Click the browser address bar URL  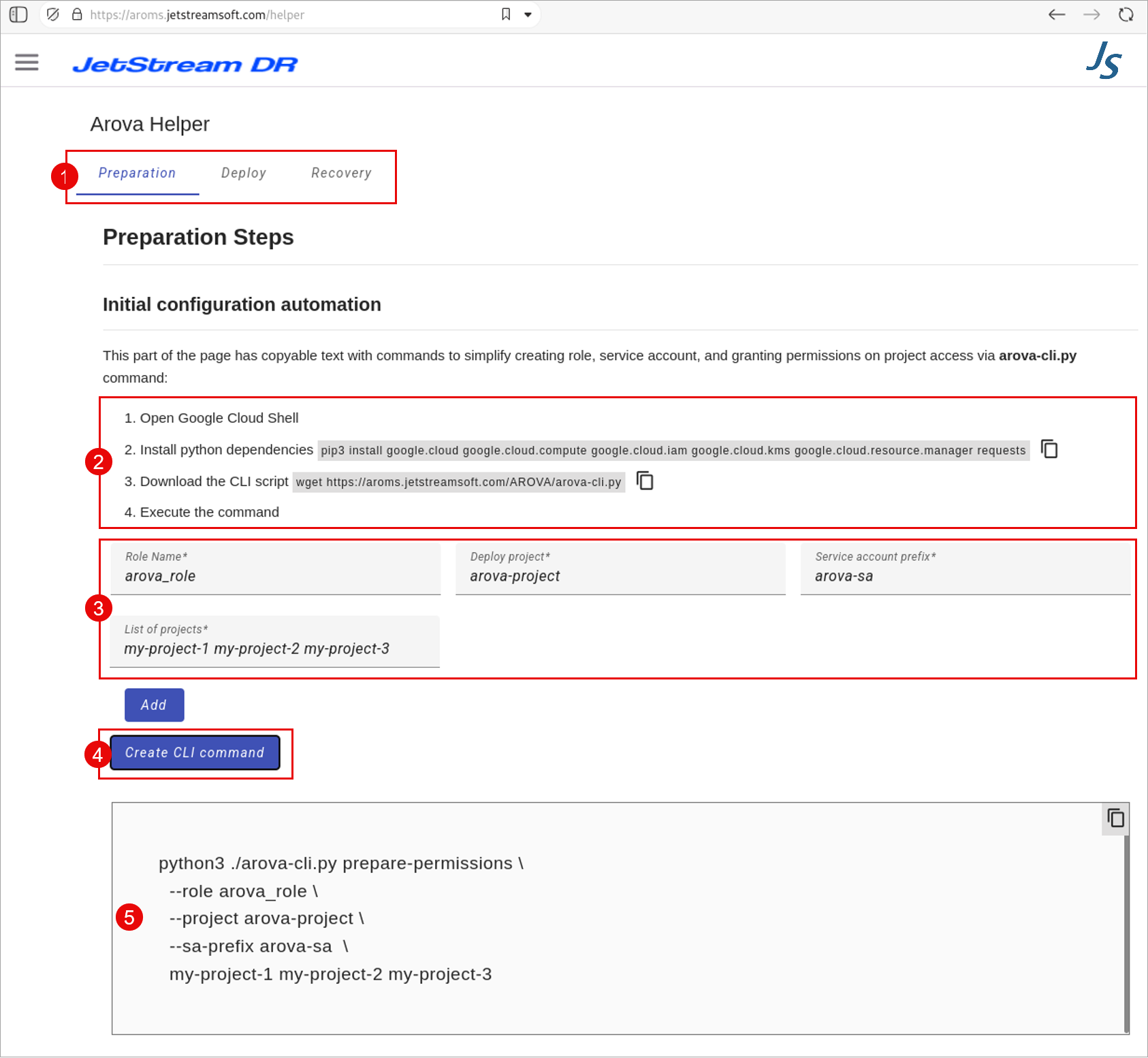point(197,15)
